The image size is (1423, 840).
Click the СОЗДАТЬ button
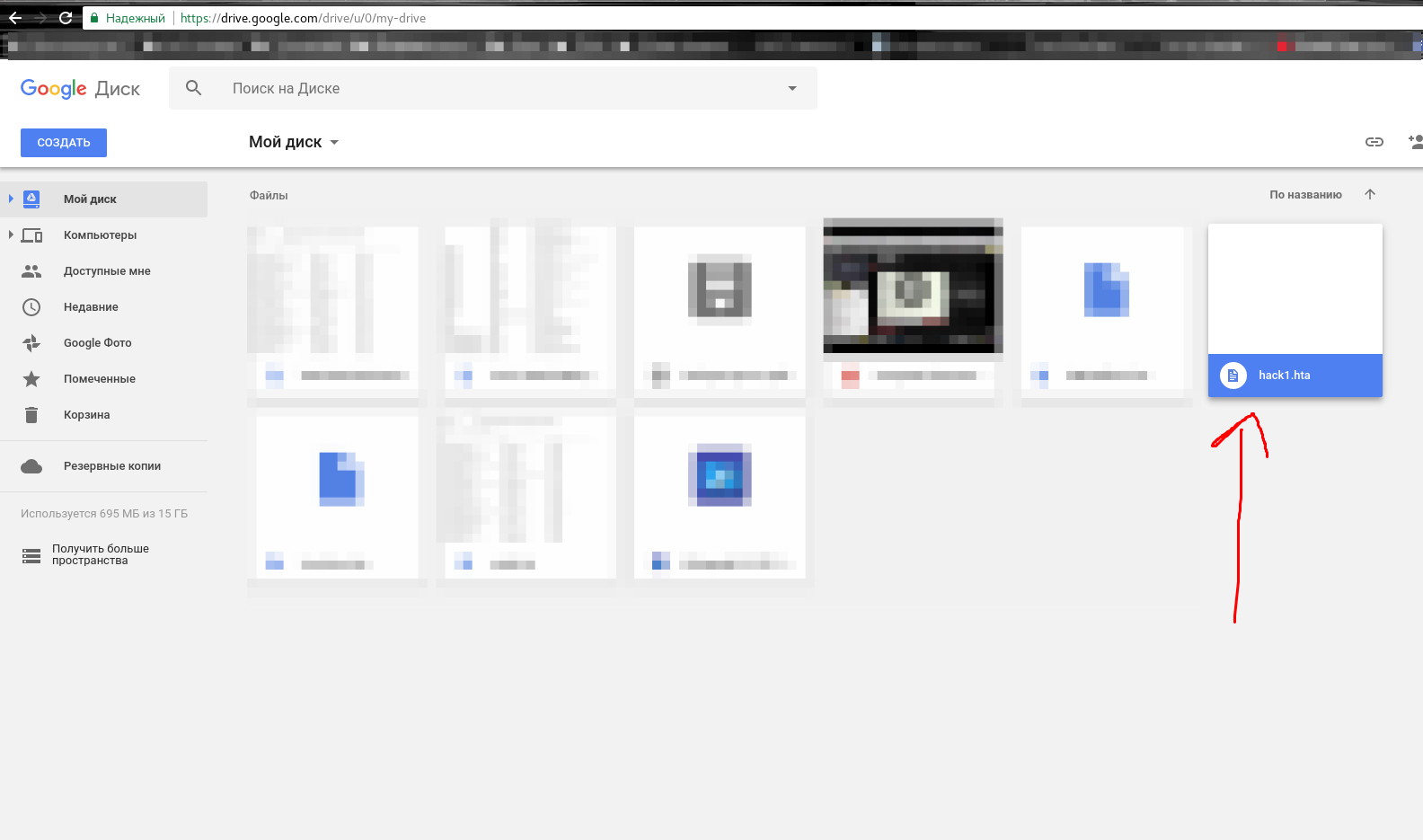point(64,143)
